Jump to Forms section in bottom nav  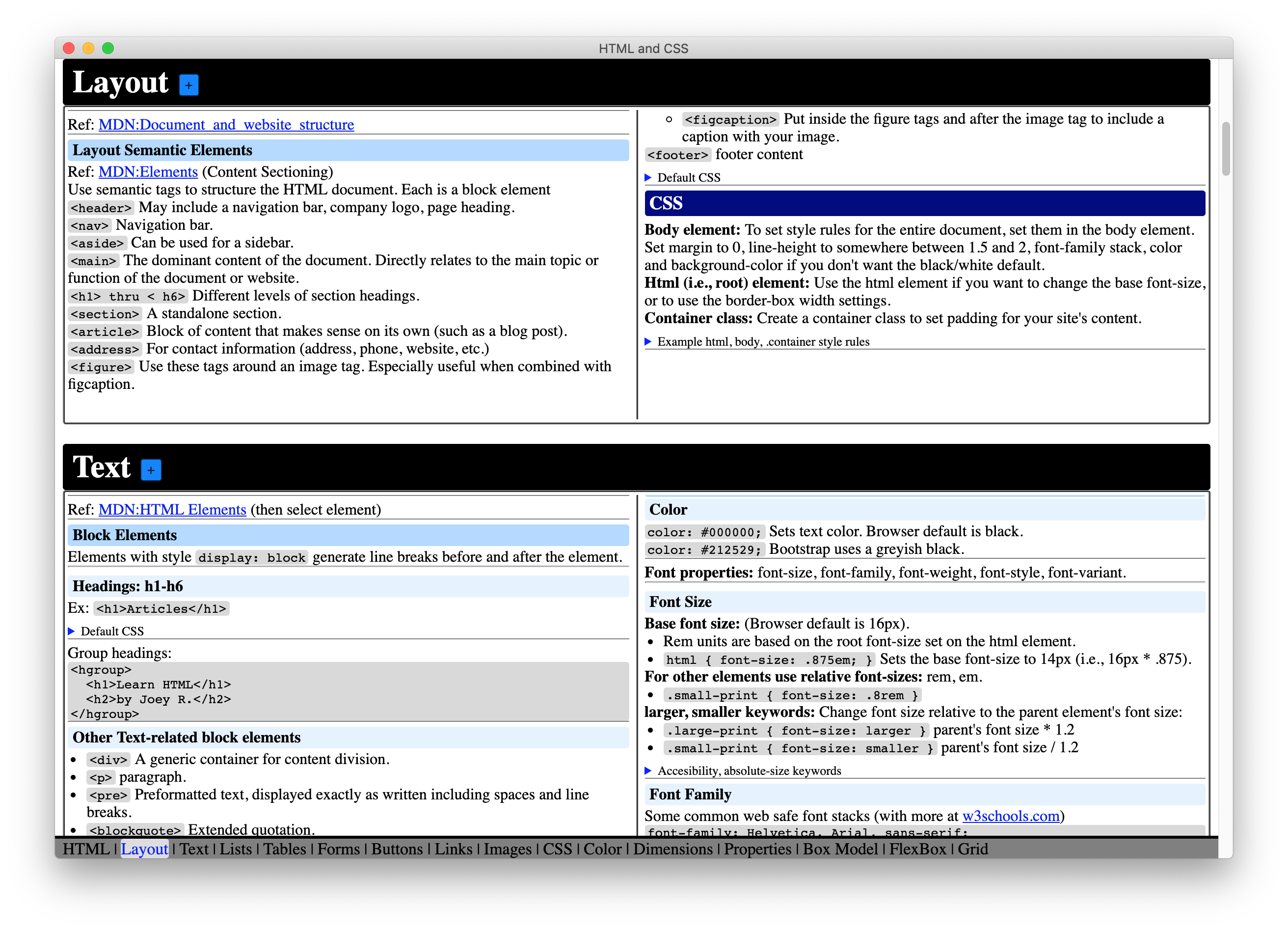339,849
